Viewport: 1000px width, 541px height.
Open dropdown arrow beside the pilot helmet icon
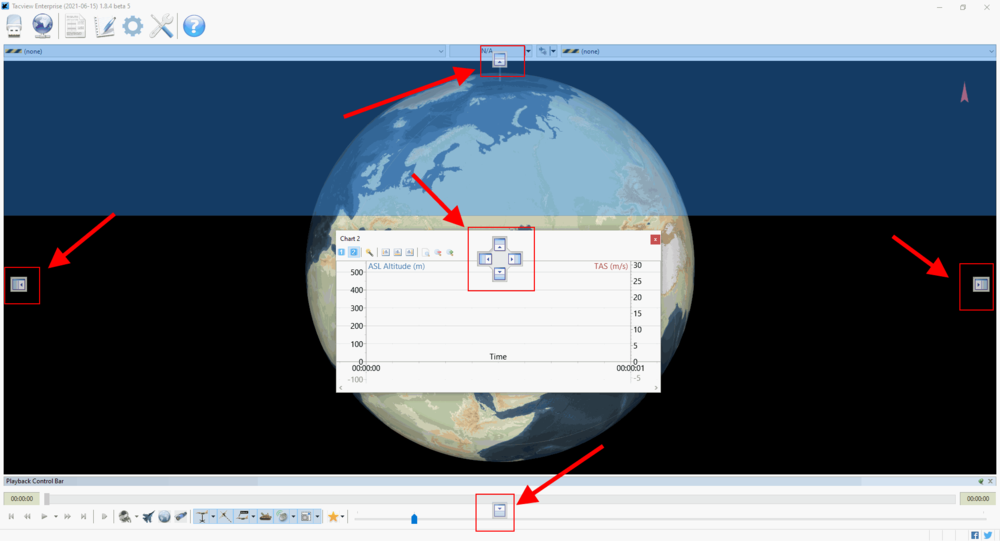click(x=136, y=516)
